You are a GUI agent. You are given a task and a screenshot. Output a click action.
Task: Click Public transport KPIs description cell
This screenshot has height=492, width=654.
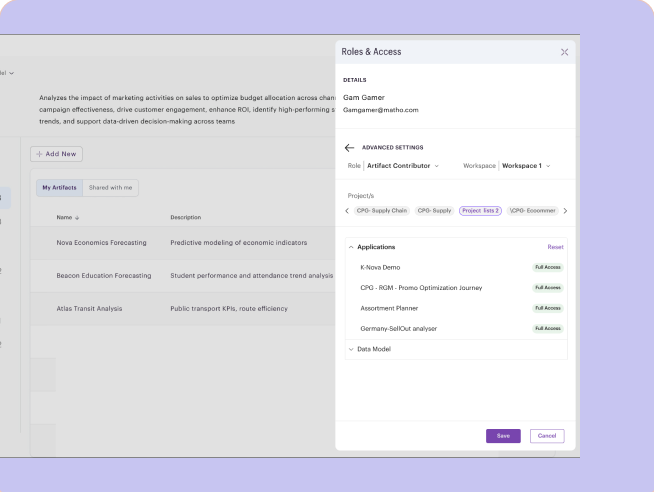pos(229,309)
